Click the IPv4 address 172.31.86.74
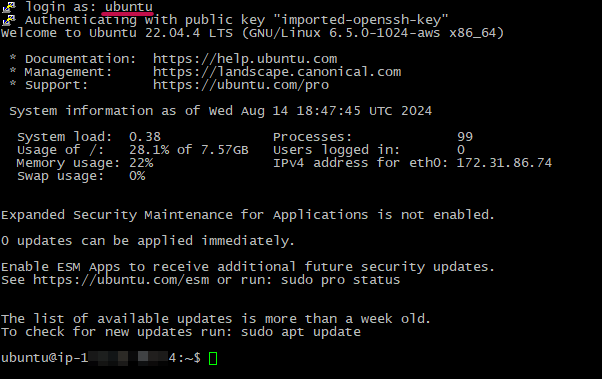Image resolution: width=602 pixels, height=379 pixels. [x=504, y=163]
